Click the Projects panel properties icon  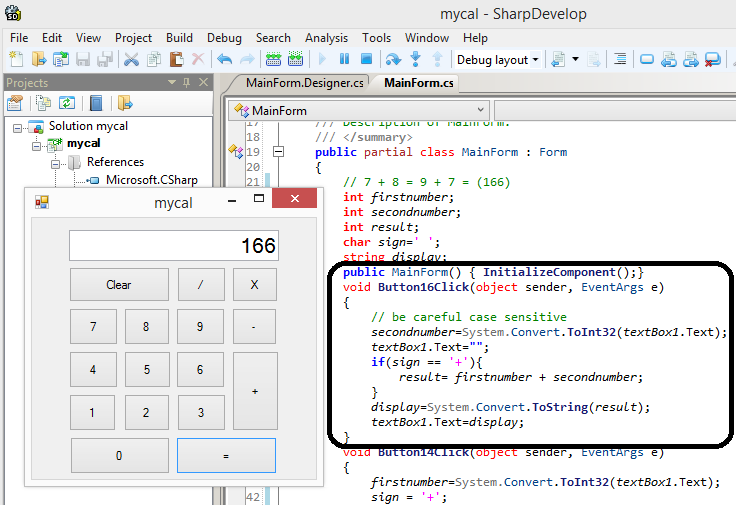(x=15, y=102)
